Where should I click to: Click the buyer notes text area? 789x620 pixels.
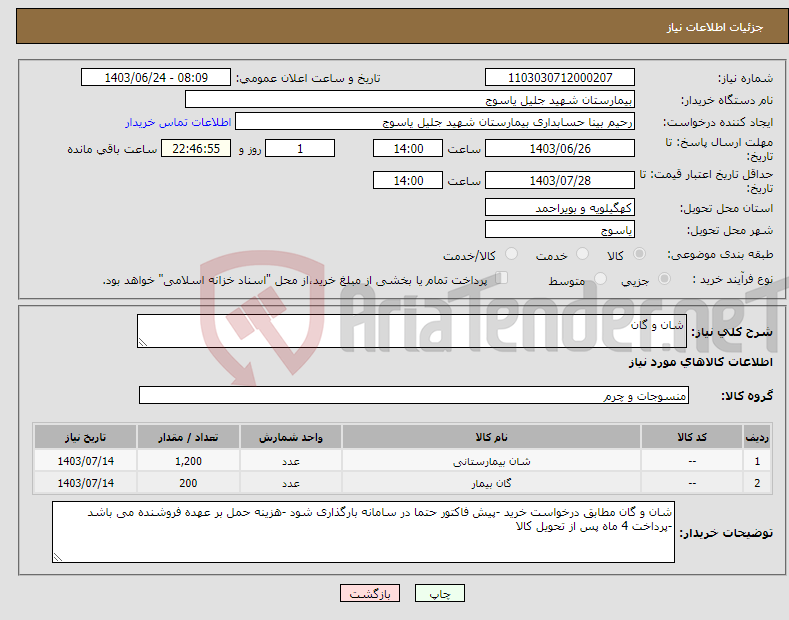tap(363, 532)
